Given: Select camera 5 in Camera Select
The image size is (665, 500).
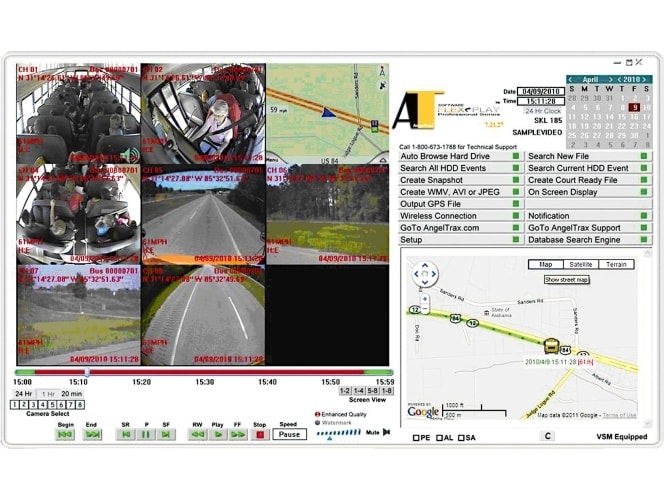Looking at the screenshot, I should pos(52,405).
